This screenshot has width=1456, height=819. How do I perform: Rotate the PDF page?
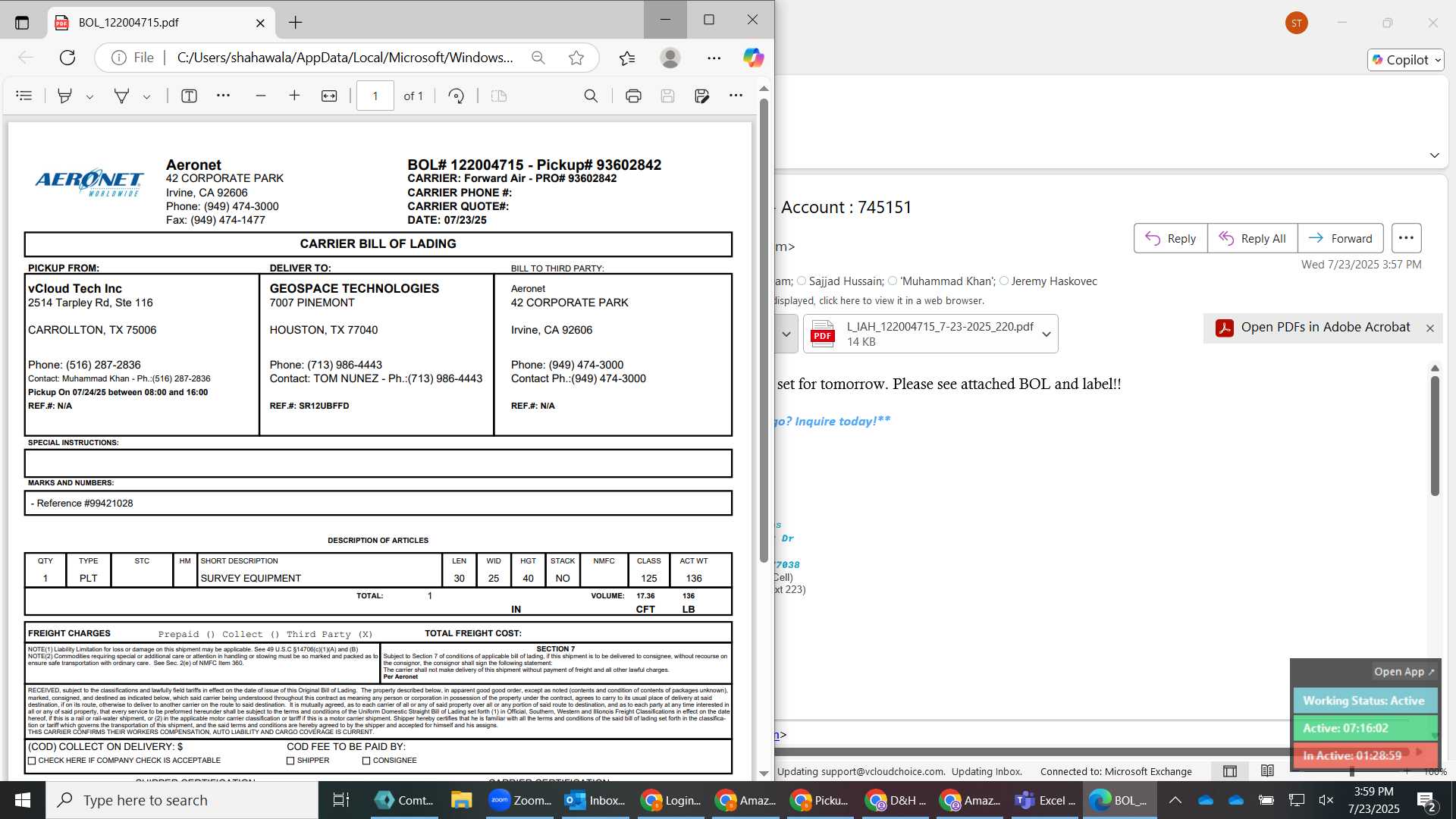click(456, 96)
